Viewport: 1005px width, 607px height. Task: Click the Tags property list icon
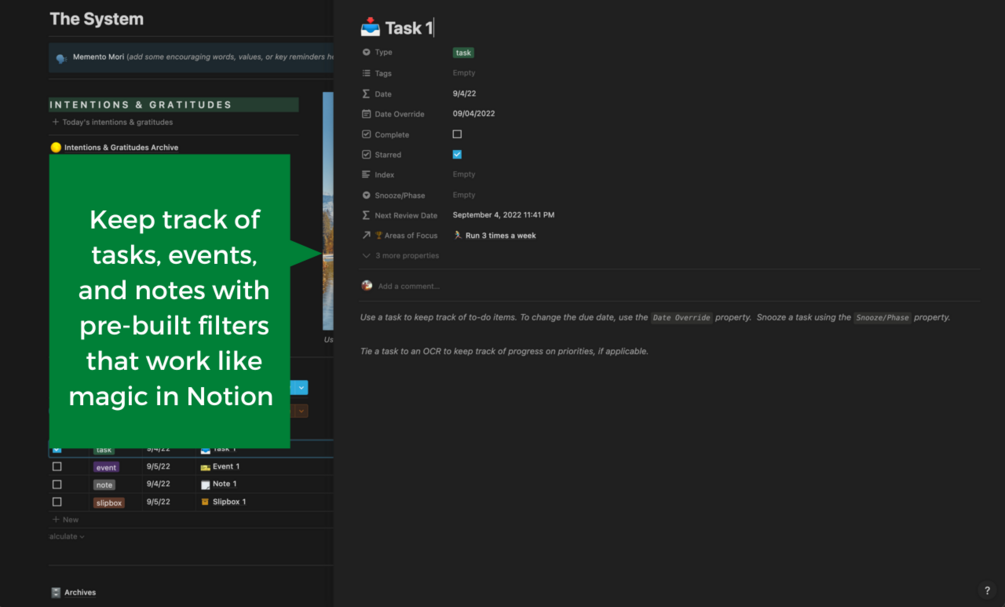pos(366,73)
